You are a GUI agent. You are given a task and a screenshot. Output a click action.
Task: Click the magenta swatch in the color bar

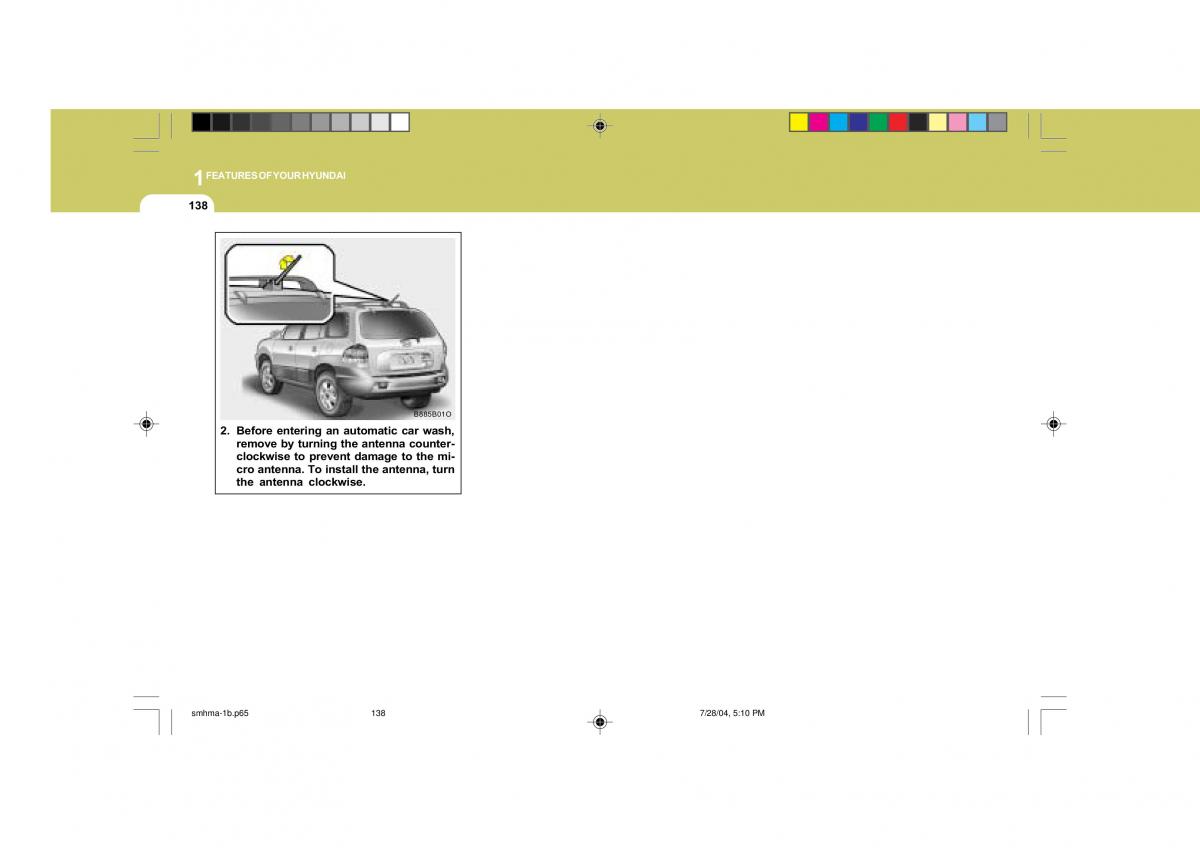(x=819, y=122)
